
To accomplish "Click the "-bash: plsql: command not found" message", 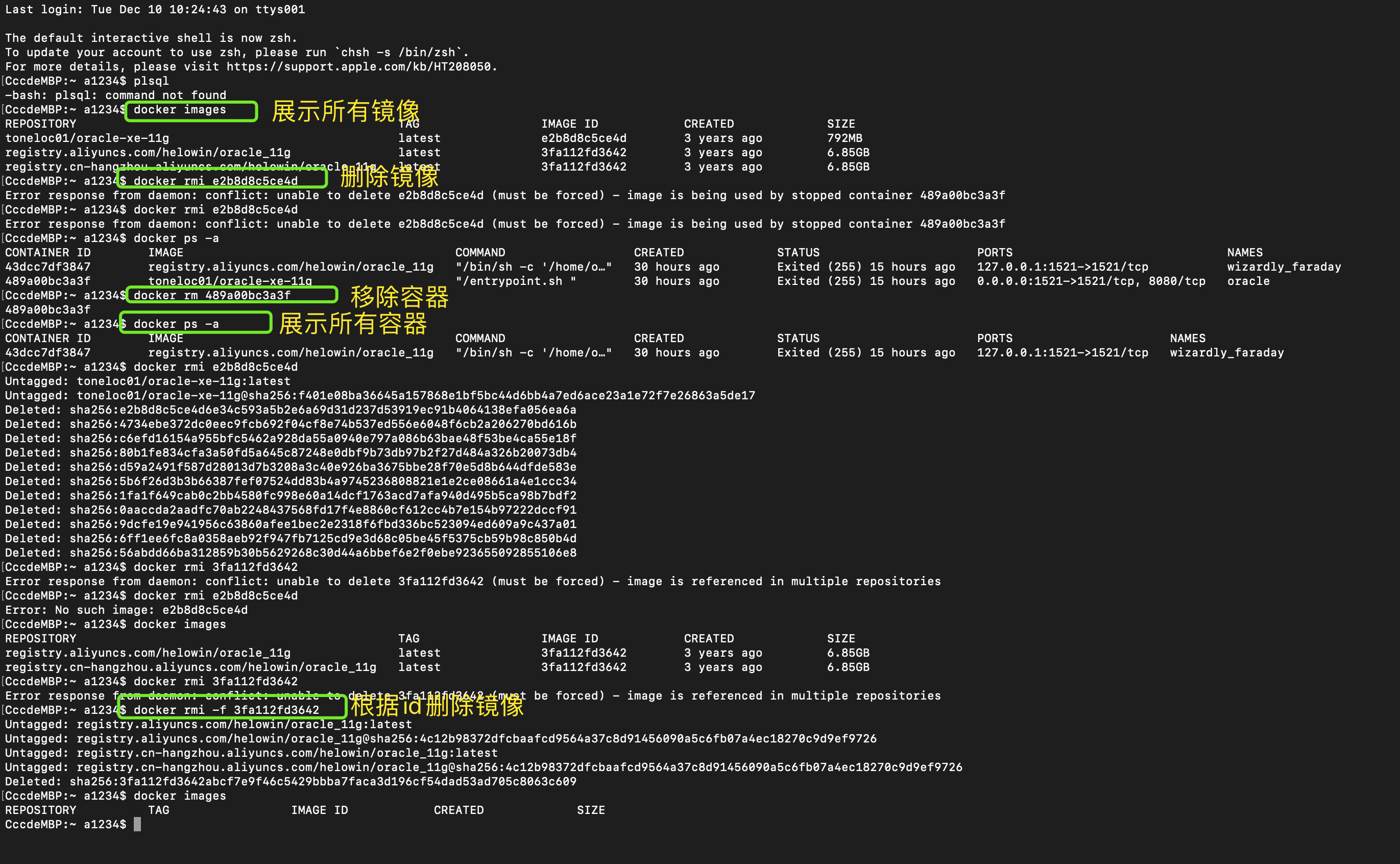I will [x=116, y=95].
